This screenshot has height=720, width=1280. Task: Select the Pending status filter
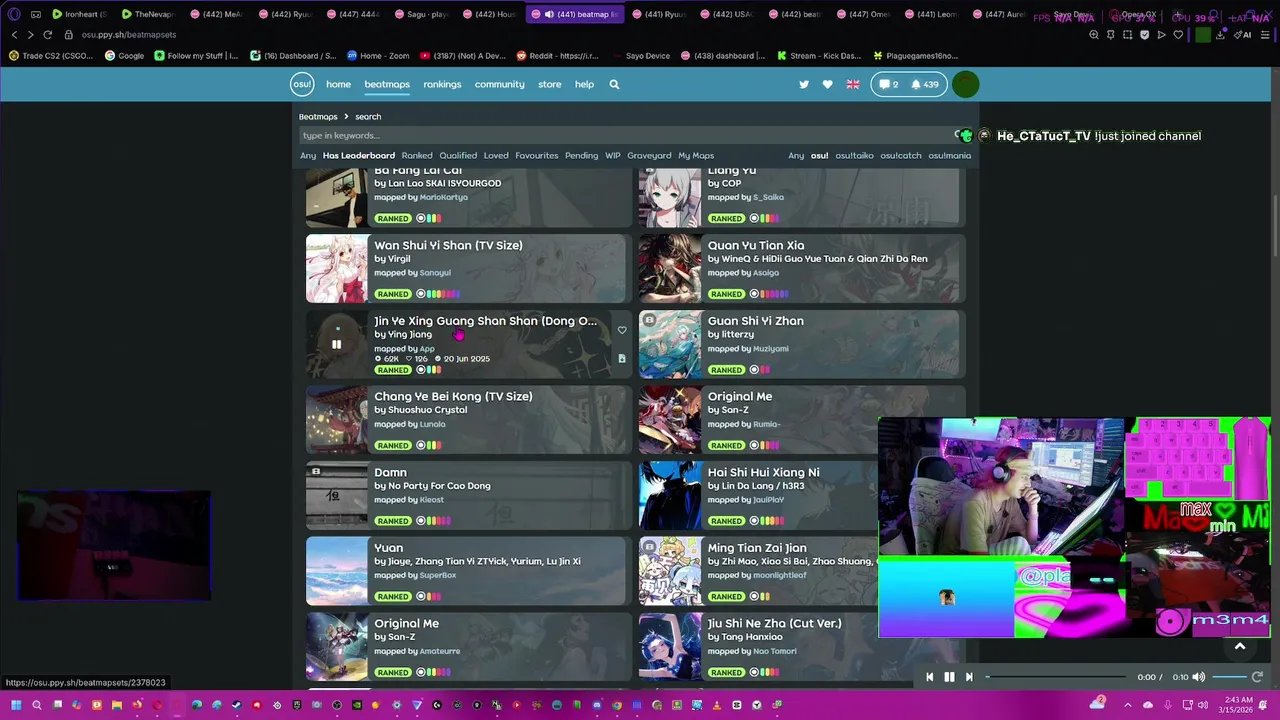[x=581, y=156]
